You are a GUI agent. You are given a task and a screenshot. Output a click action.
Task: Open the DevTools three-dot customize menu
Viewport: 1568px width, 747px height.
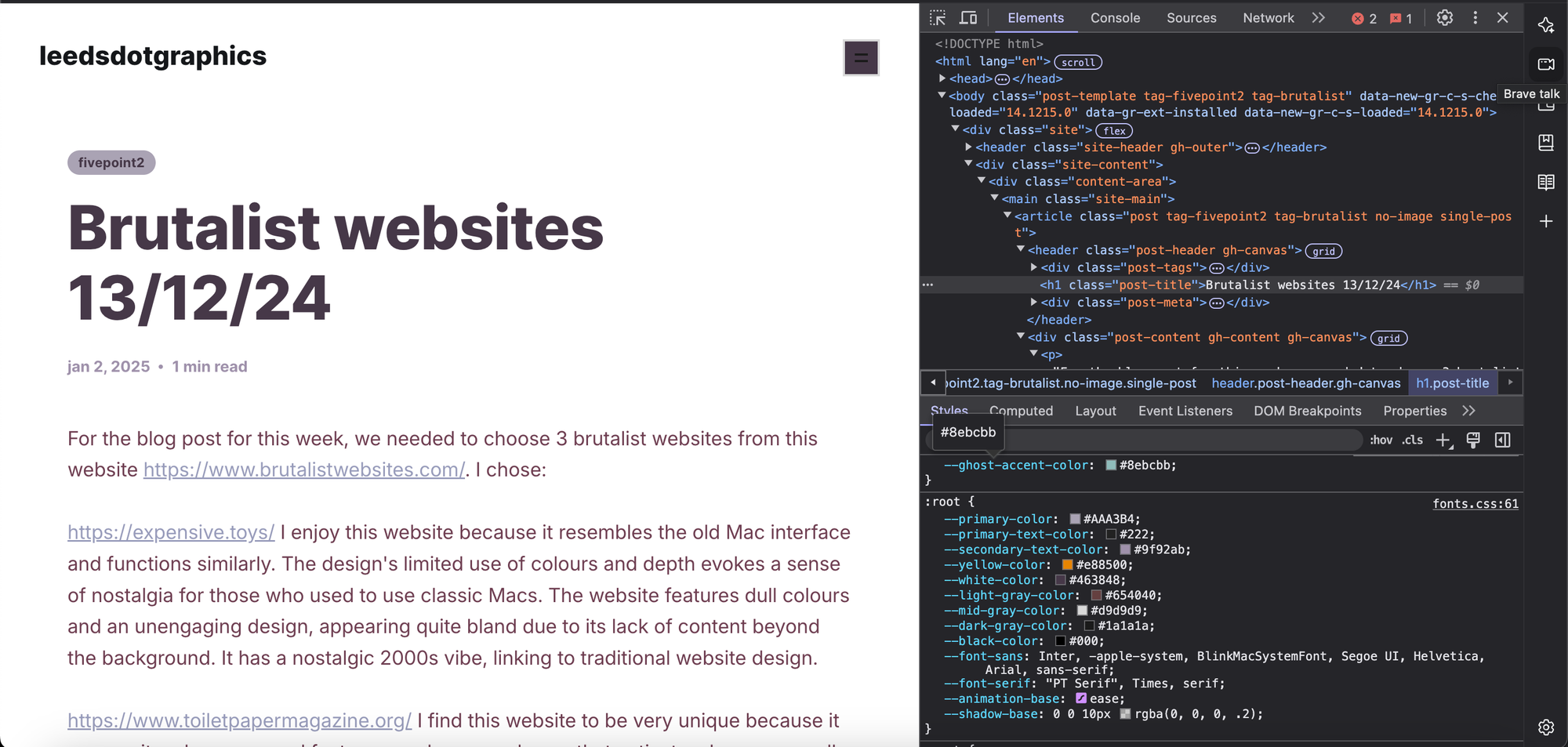coord(1475,18)
